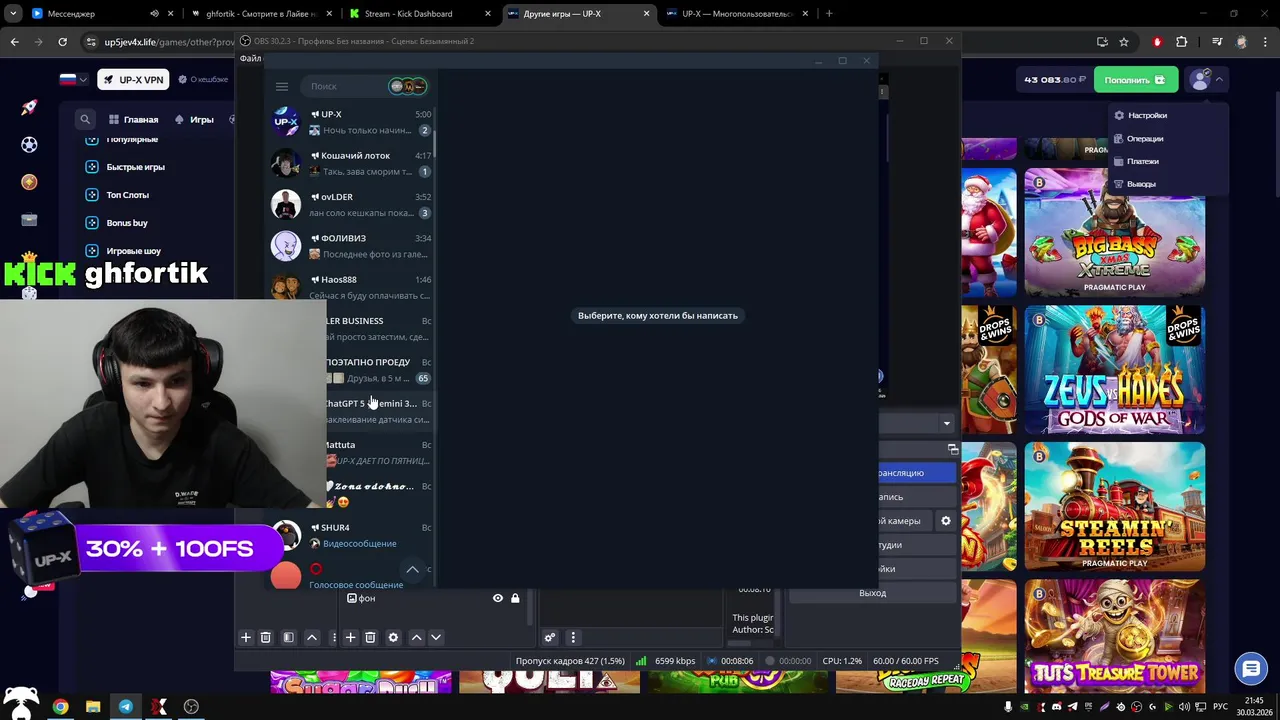Viewport: 1280px width, 720px height.
Task: Click the UP-X site search magnifier
Action: coord(85,119)
